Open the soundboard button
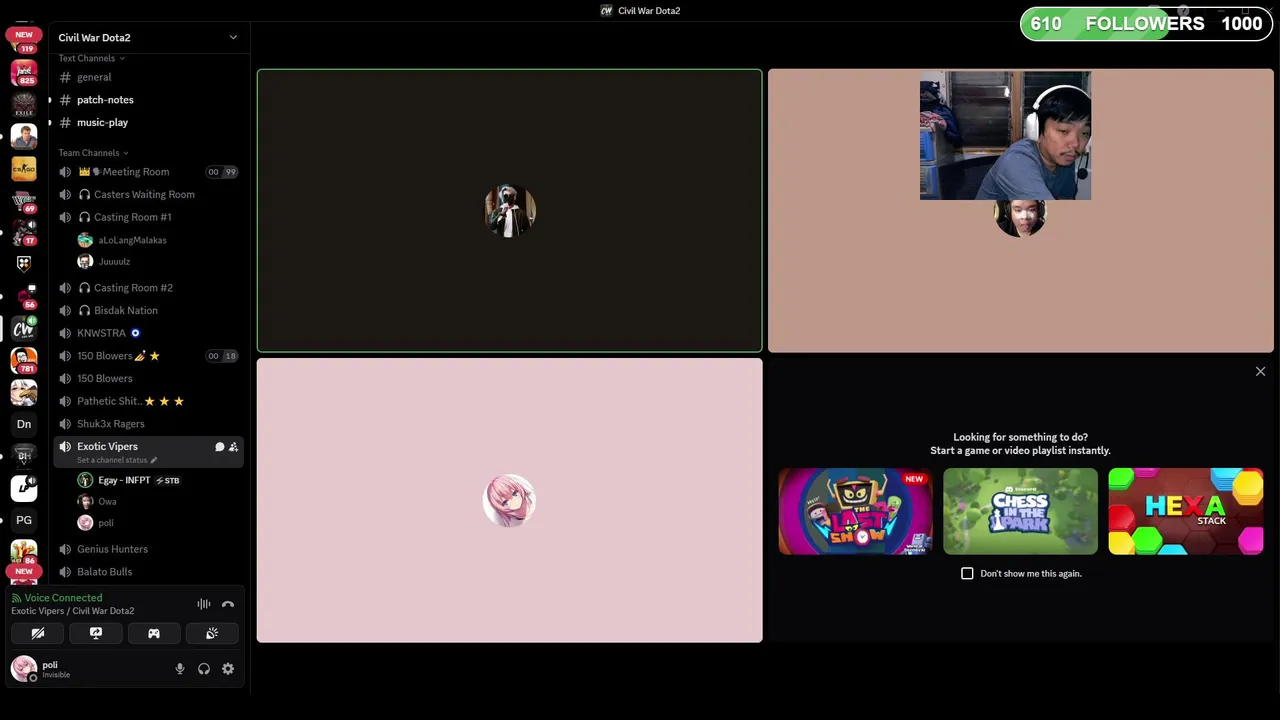This screenshot has height=720, width=1280. pyautogui.click(x=212, y=633)
